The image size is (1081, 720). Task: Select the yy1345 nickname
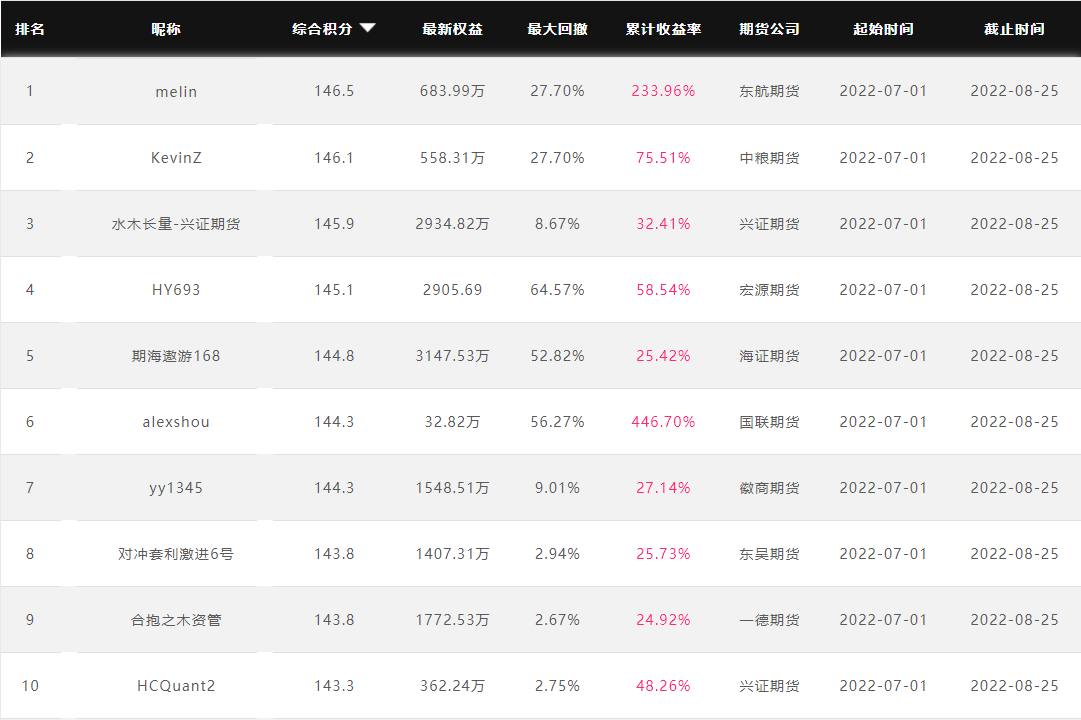pyautogui.click(x=176, y=488)
